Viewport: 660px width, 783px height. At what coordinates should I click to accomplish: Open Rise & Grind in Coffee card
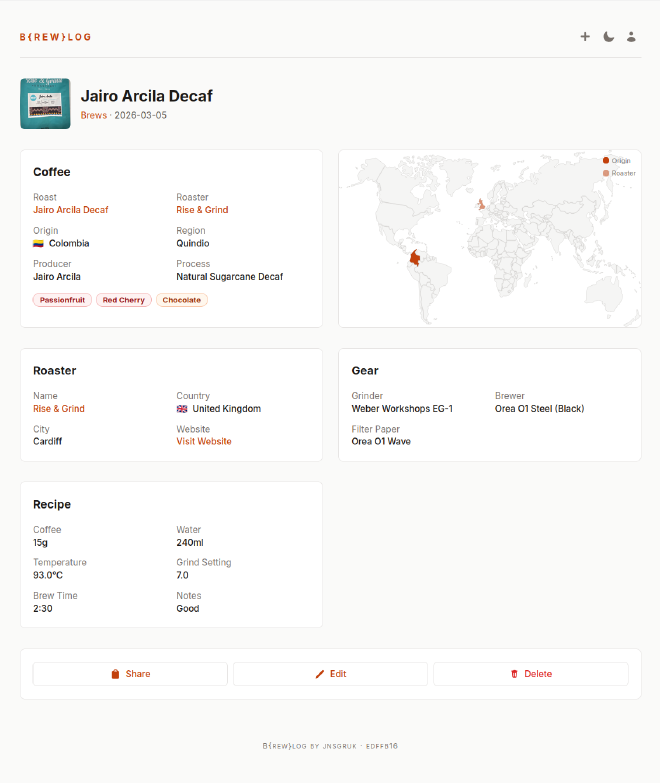click(202, 210)
